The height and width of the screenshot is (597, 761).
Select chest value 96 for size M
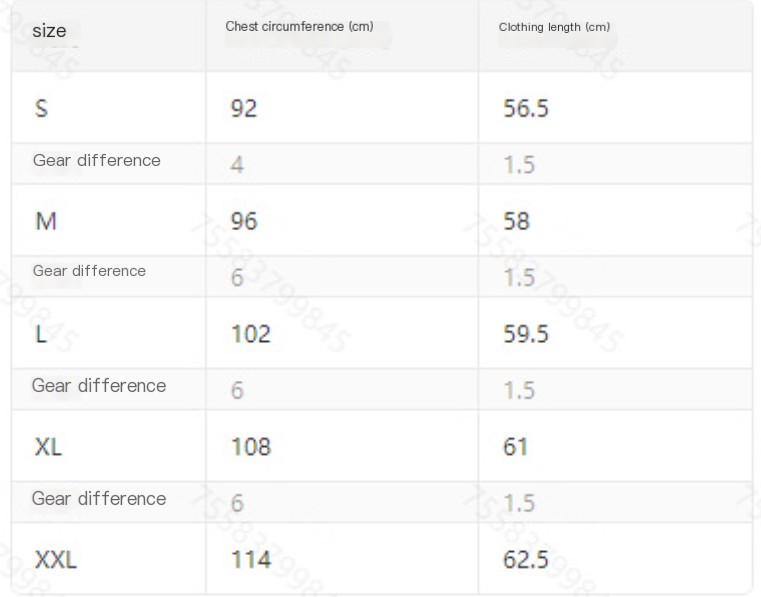tap(244, 221)
